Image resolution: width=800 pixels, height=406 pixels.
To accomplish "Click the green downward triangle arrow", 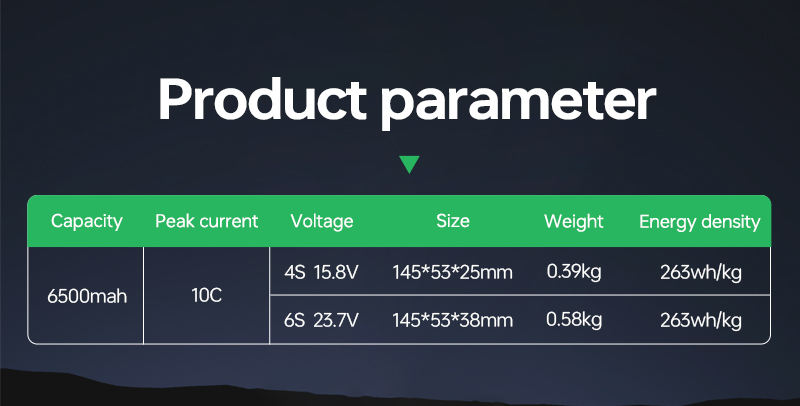I will (x=408, y=164).
